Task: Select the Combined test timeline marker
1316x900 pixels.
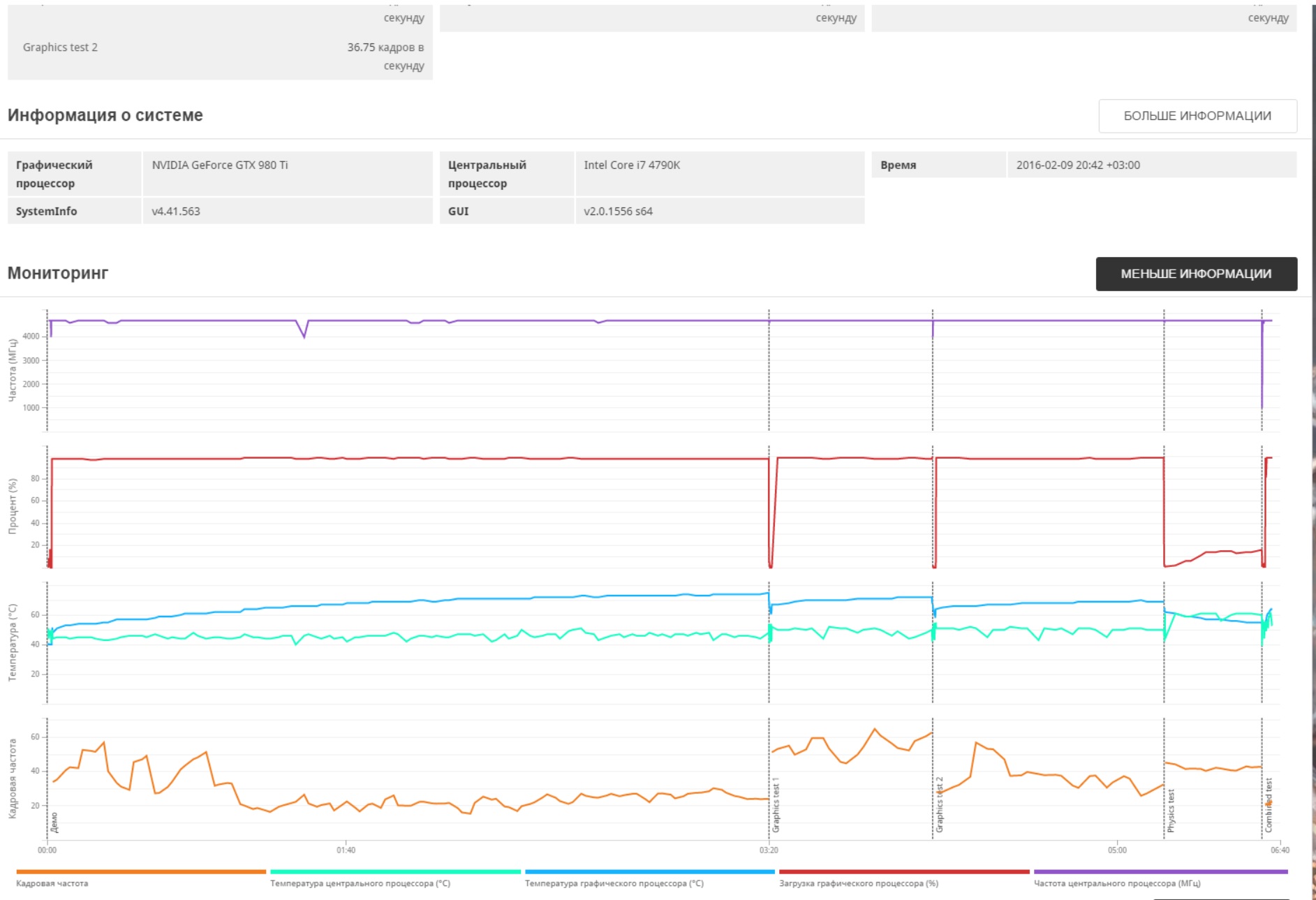Action: point(1269,805)
